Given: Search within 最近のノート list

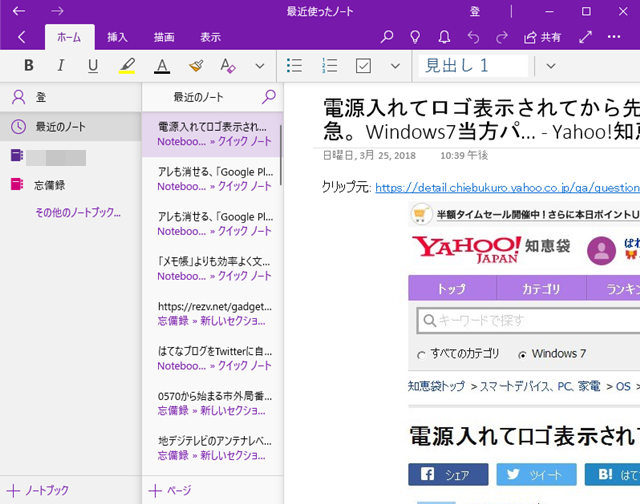Looking at the screenshot, I should [x=269, y=97].
